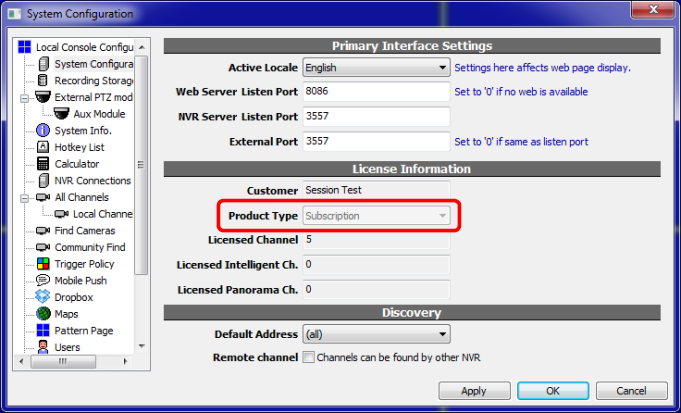Click the Local Channel camera icon
Viewport: 681px width, 413px height.
pos(62,214)
